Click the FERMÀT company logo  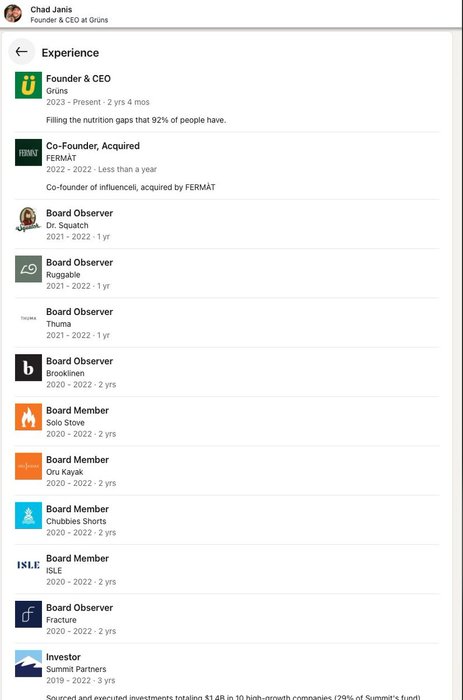coord(28,153)
